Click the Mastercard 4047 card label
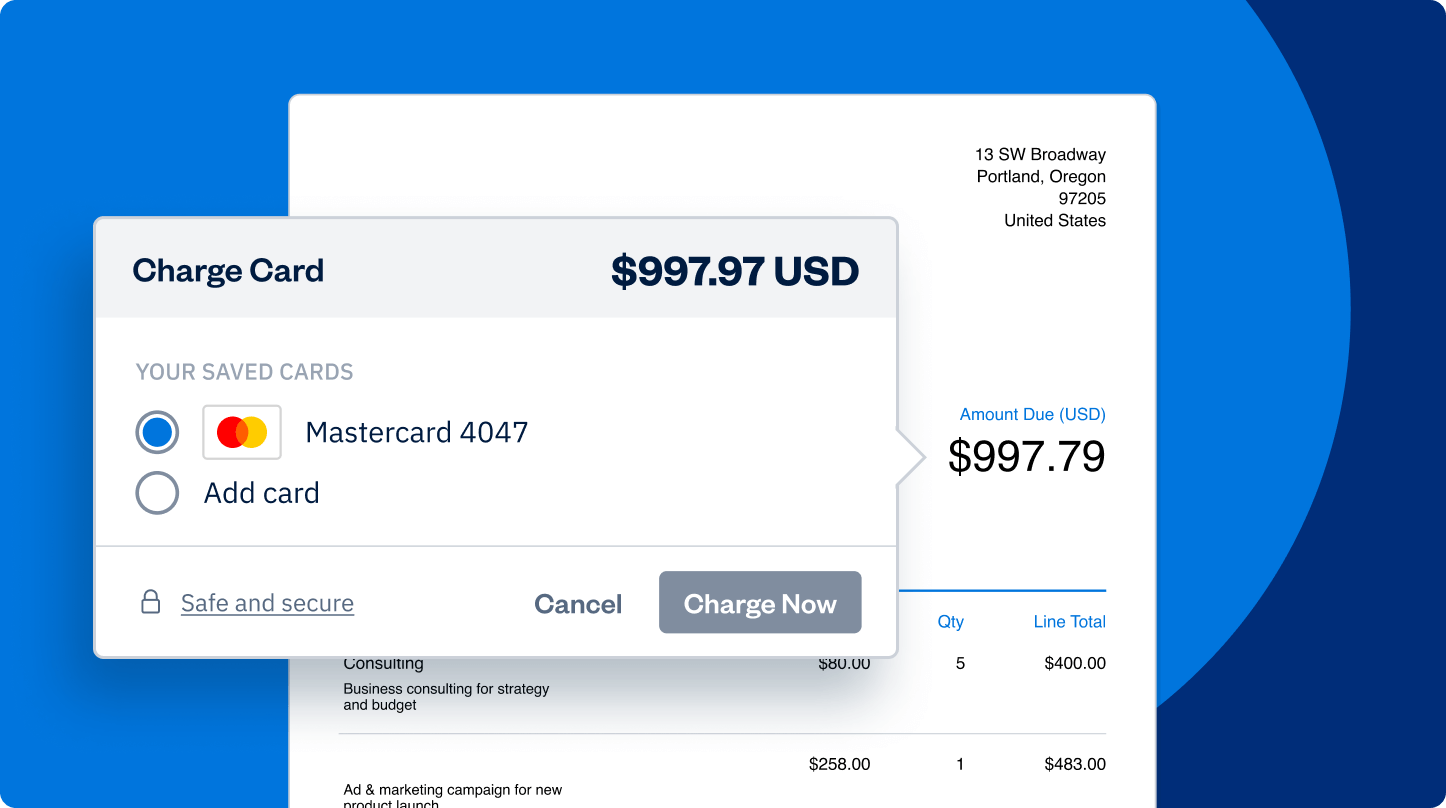 coord(416,433)
